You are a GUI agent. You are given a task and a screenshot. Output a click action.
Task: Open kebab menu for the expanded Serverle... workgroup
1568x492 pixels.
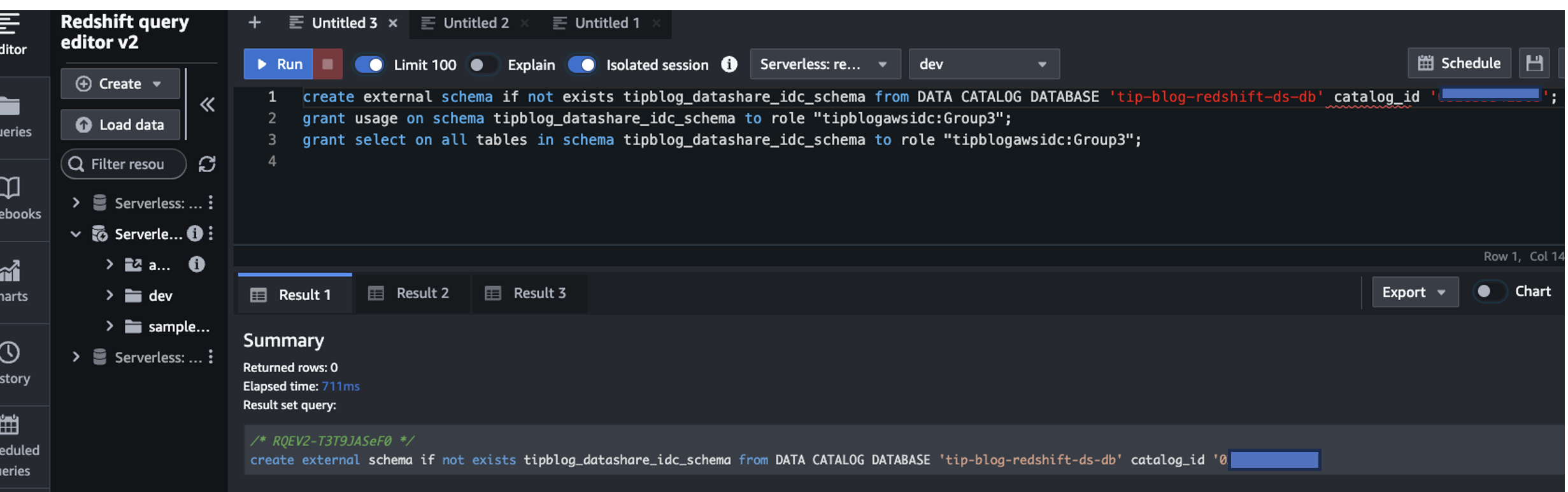tap(211, 233)
